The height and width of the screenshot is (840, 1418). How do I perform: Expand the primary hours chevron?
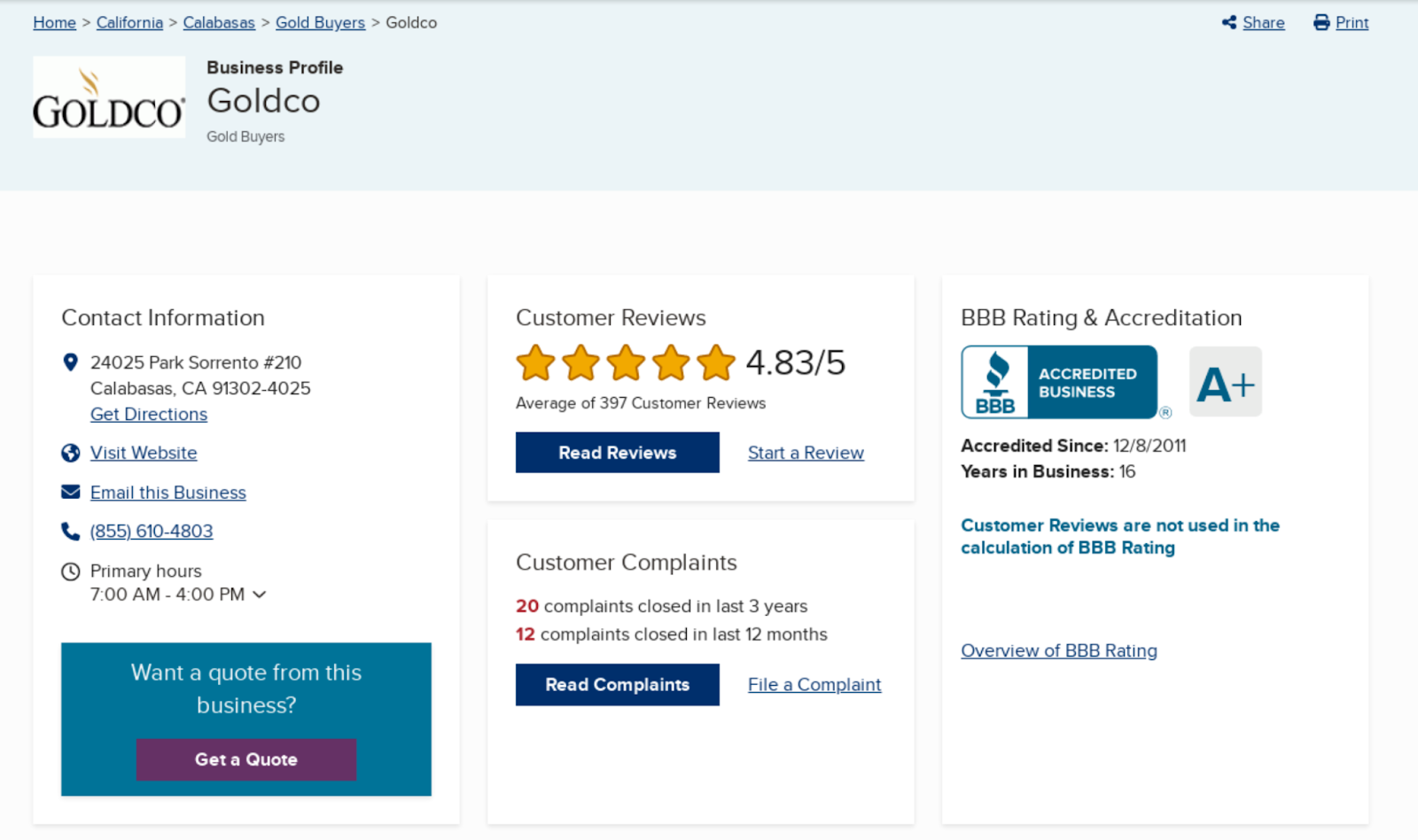pyautogui.click(x=260, y=595)
